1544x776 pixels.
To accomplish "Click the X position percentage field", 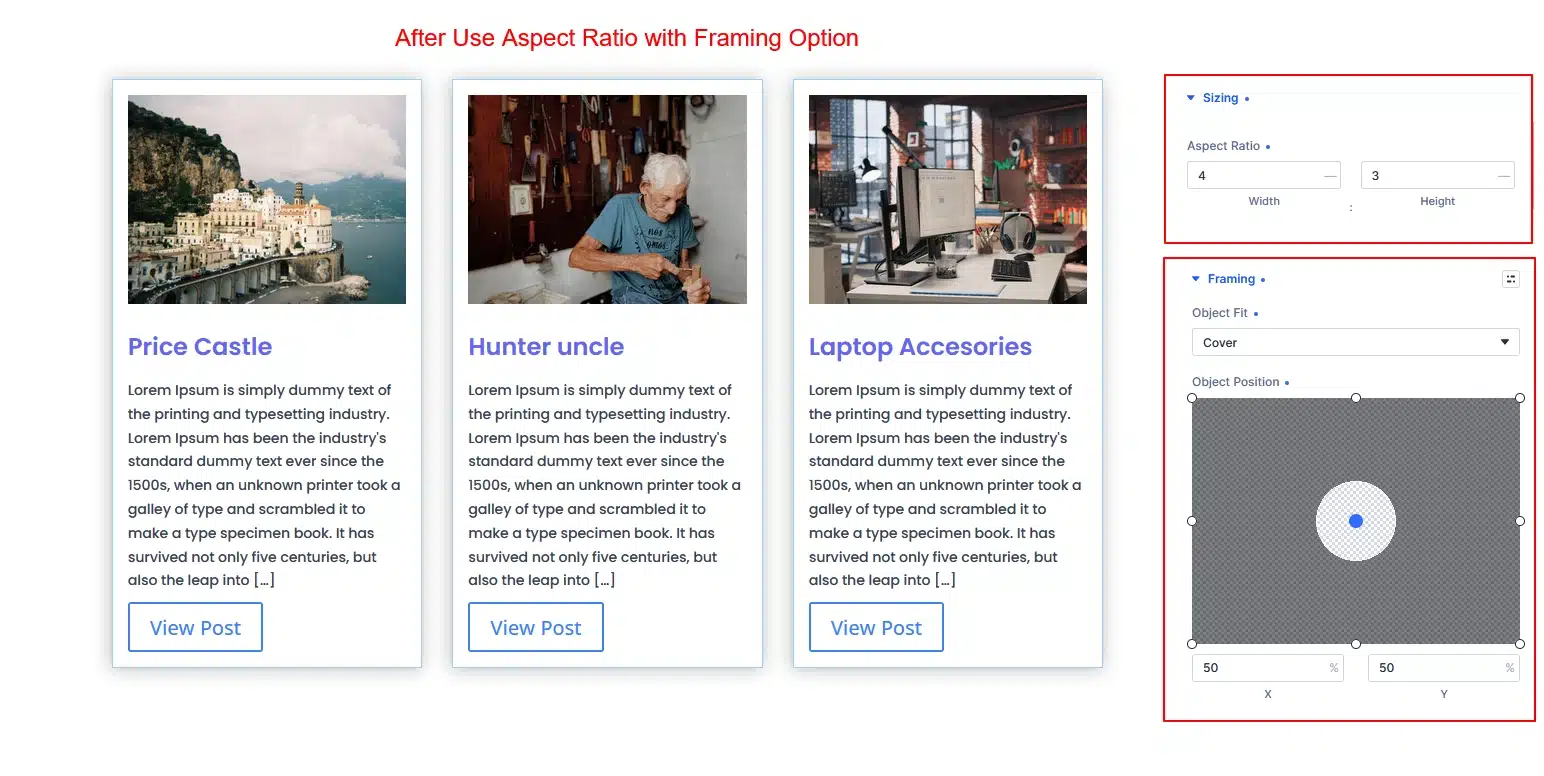I will 1267,668.
